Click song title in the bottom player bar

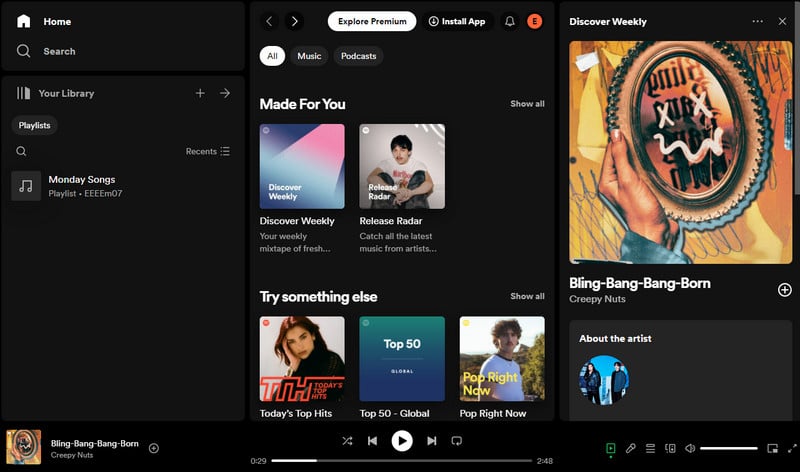(x=94, y=443)
